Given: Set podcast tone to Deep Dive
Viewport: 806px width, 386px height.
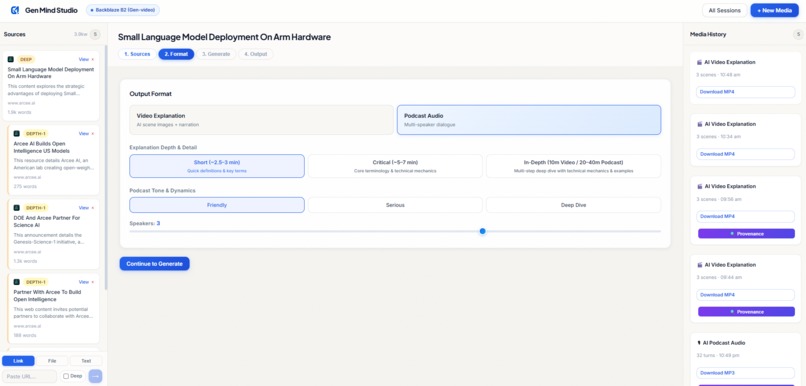Looking at the screenshot, I should coord(573,205).
